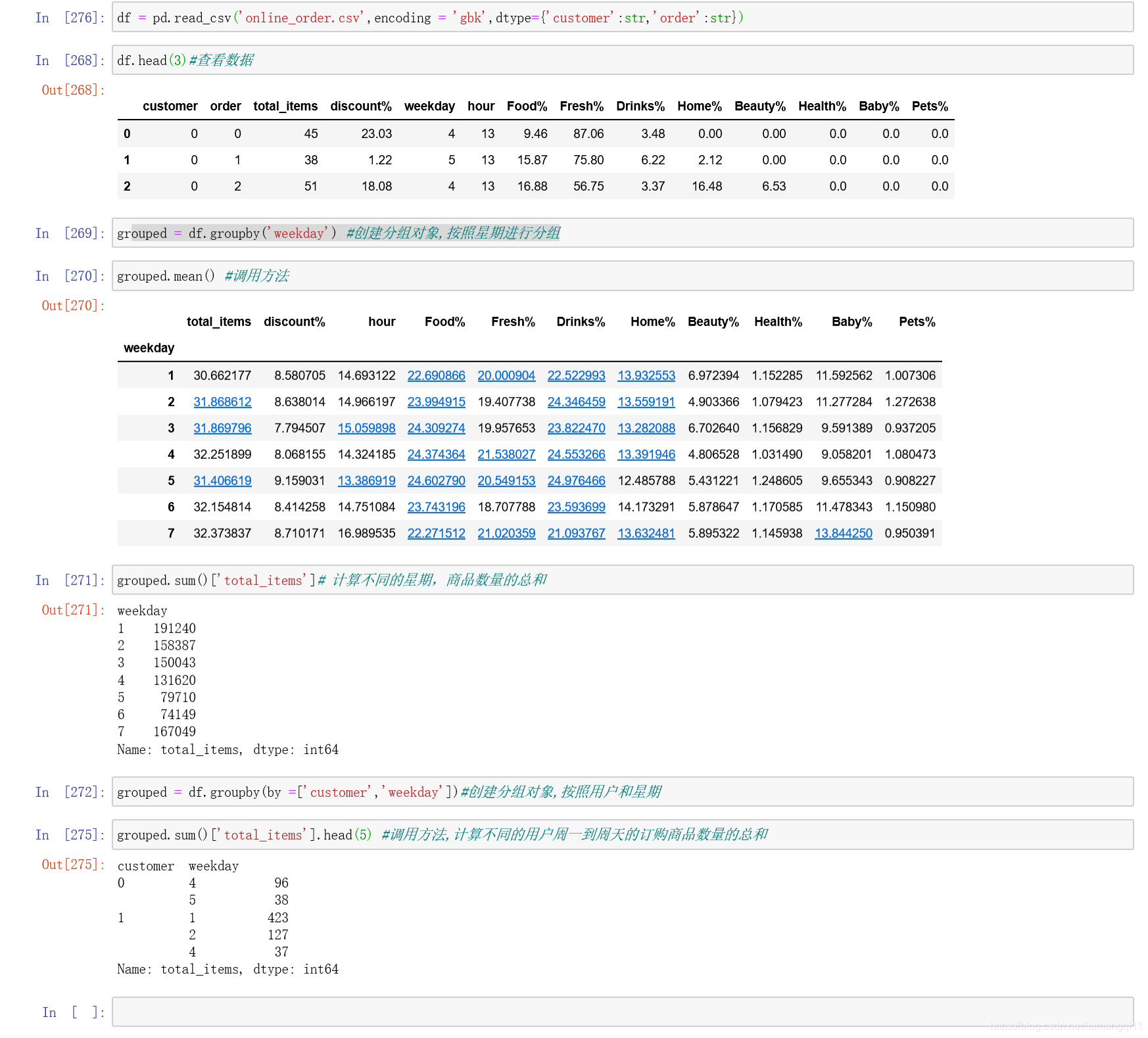Open the 23.593699 link in weekday 6
The image size is (1148, 1038).
[x=576, y=507]
